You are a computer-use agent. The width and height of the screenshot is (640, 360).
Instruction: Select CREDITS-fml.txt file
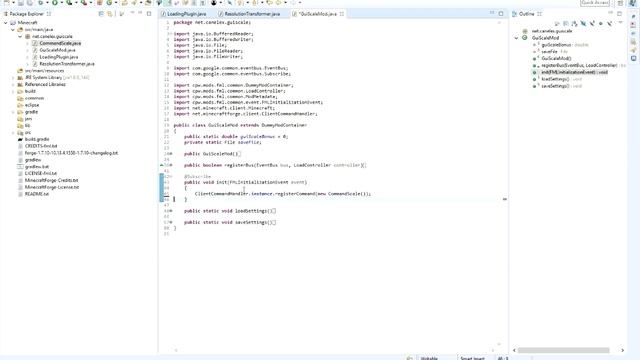tap(41, 146)
